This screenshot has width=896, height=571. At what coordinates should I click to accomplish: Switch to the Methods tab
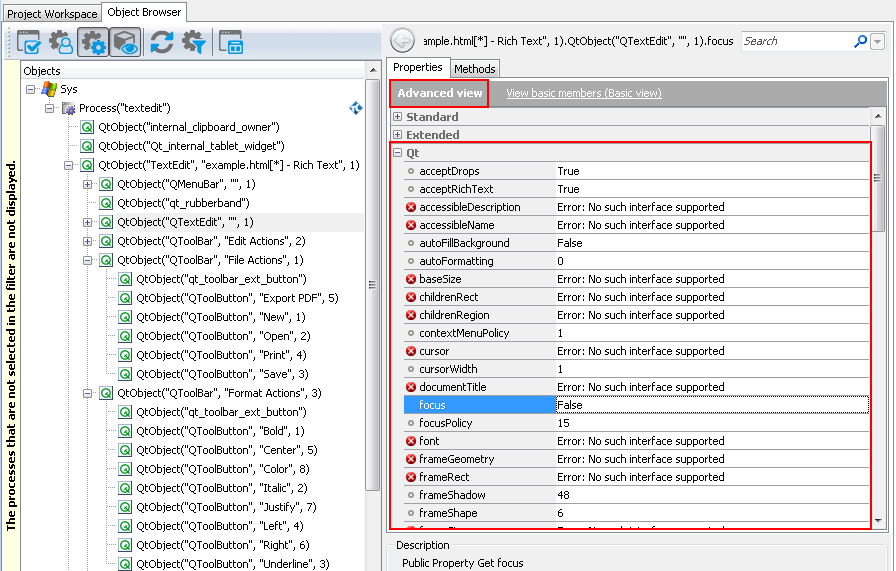point(474,68)
